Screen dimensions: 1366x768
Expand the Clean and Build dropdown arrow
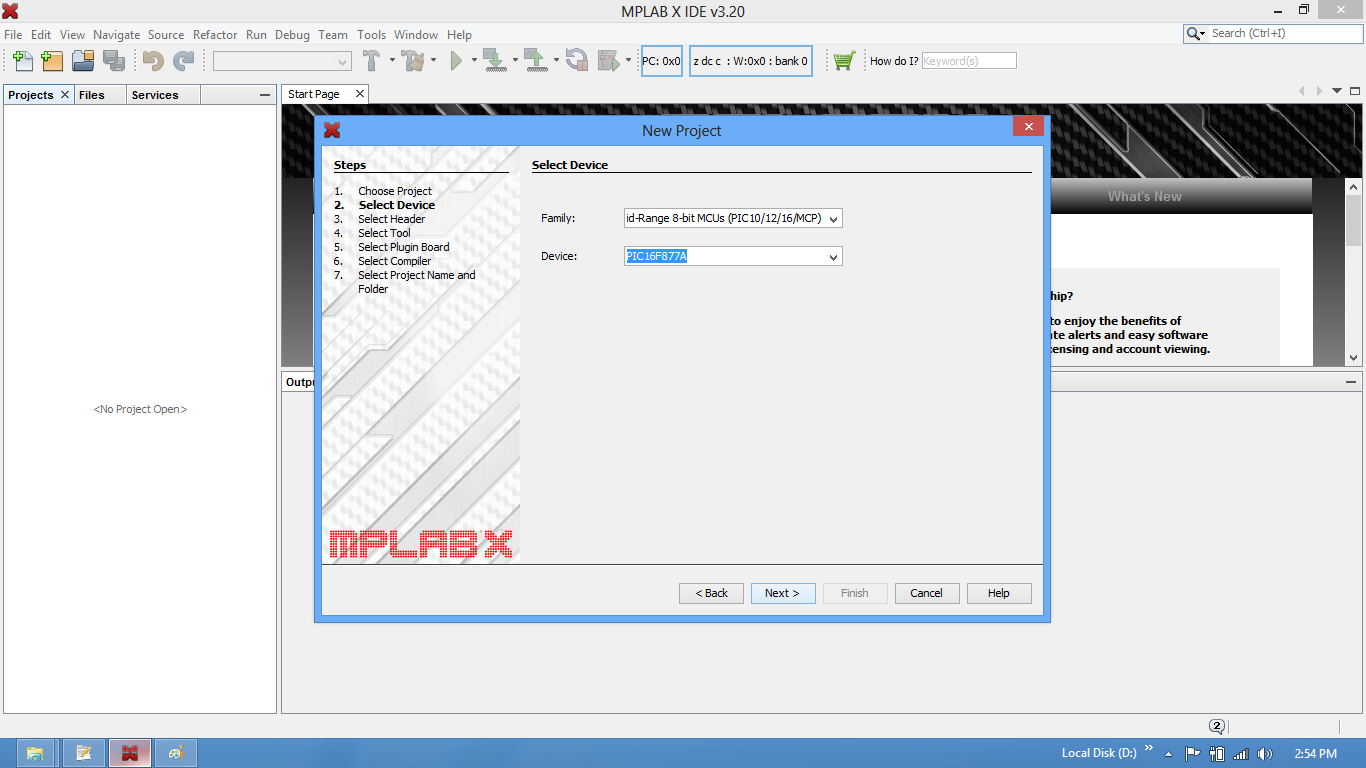pos(434,61)
